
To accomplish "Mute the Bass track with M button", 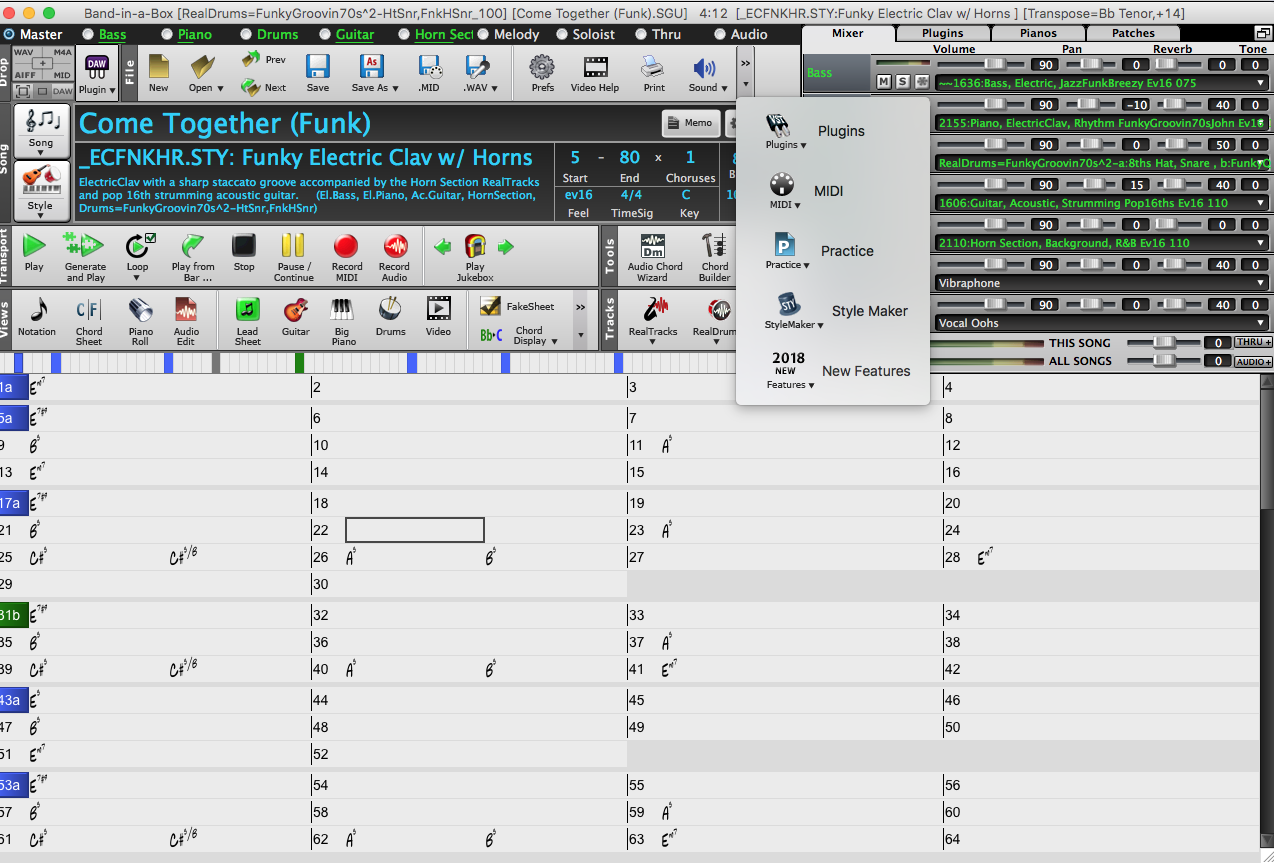I will [x=883, y=81].
